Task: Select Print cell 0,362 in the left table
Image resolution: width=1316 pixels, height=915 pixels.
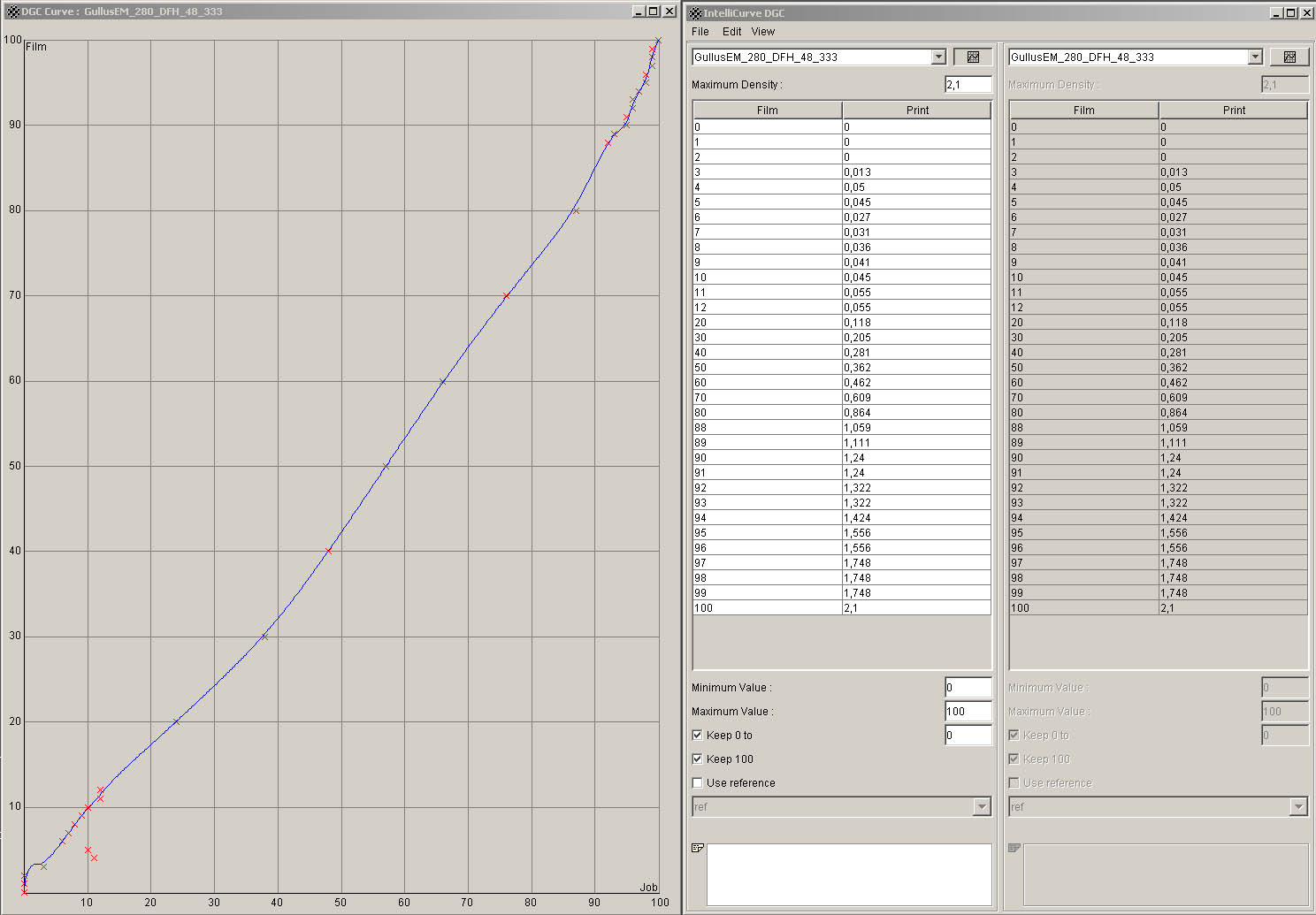Action: point(916,367)
